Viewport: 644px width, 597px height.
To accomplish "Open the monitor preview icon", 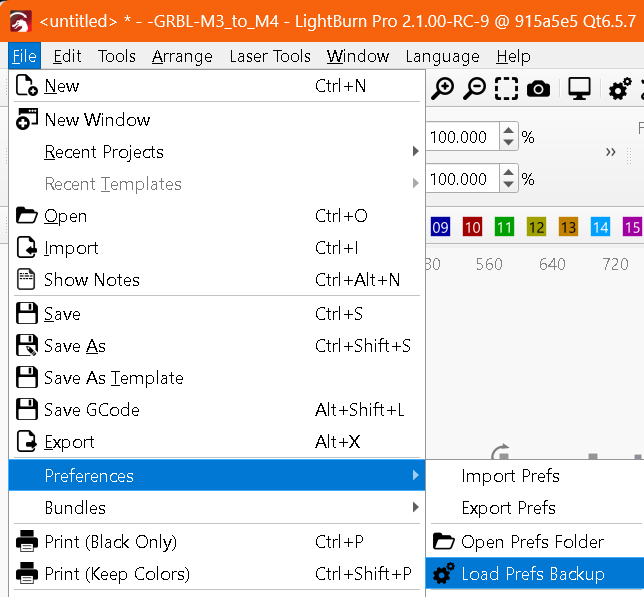I will pyautogui.click(x=579, y=89).
